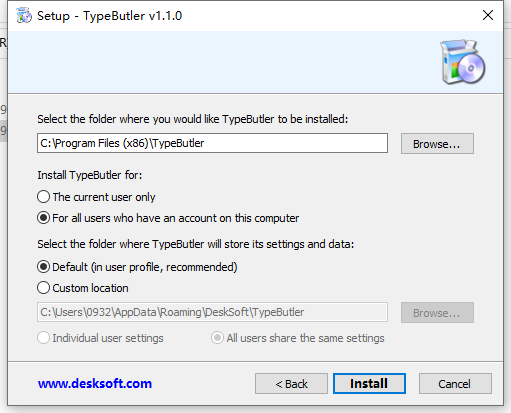This screenshot has height=413, width=511.
Task: Click the setup icon in title bar
Action: [x=24, y=16]
